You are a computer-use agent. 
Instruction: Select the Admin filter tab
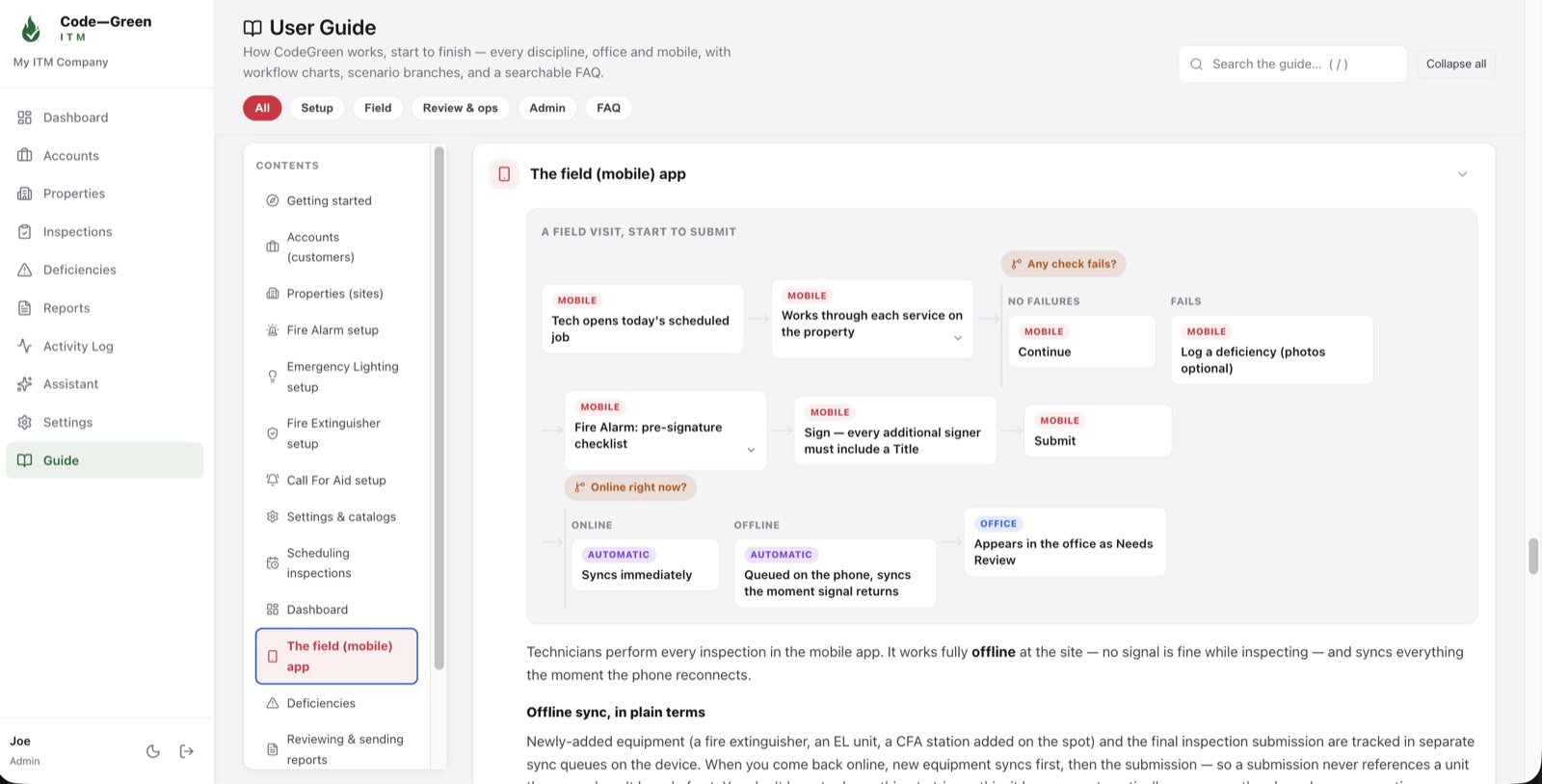click(547, 108)
